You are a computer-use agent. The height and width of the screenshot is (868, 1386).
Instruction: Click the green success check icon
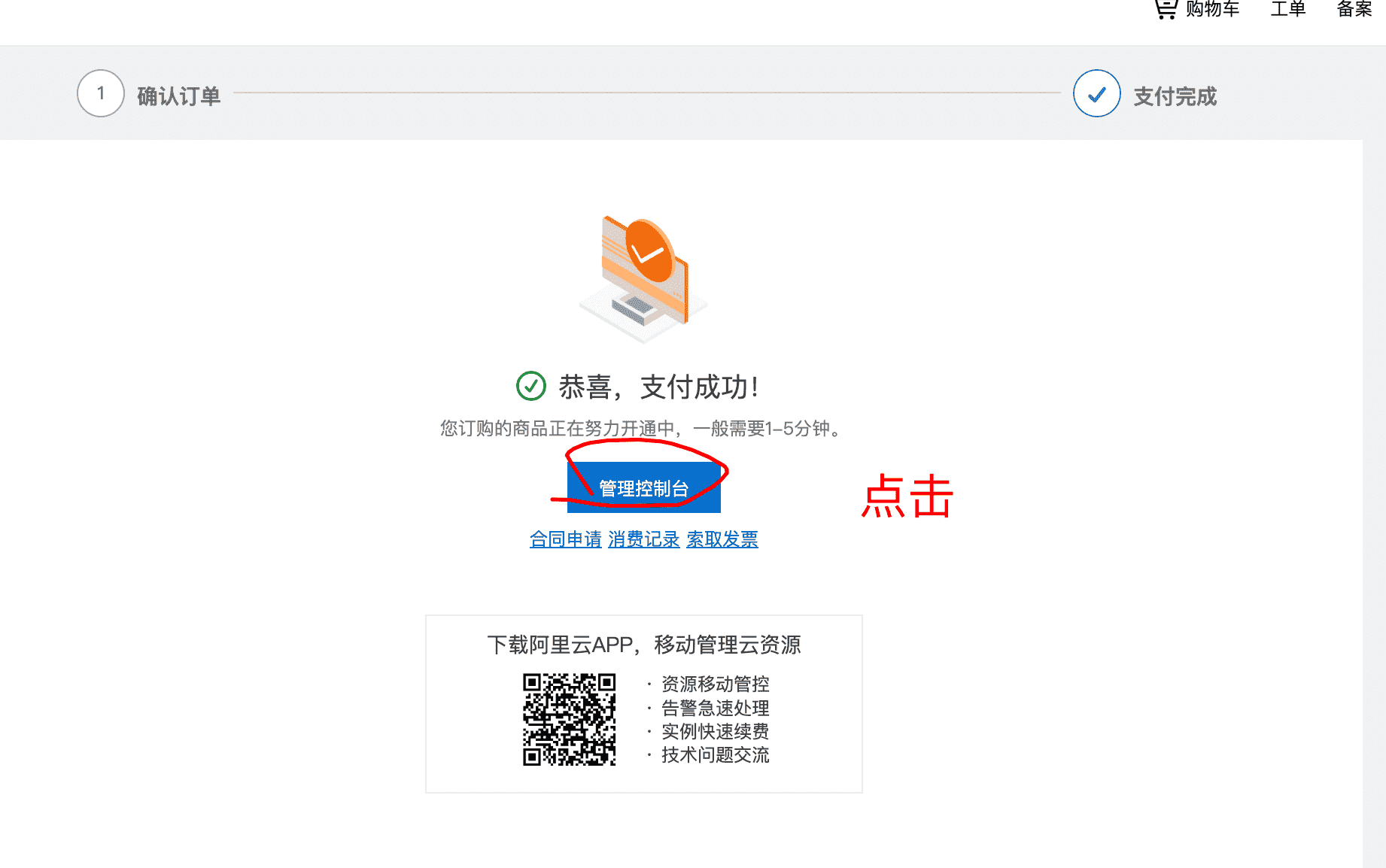click(531, 386)
